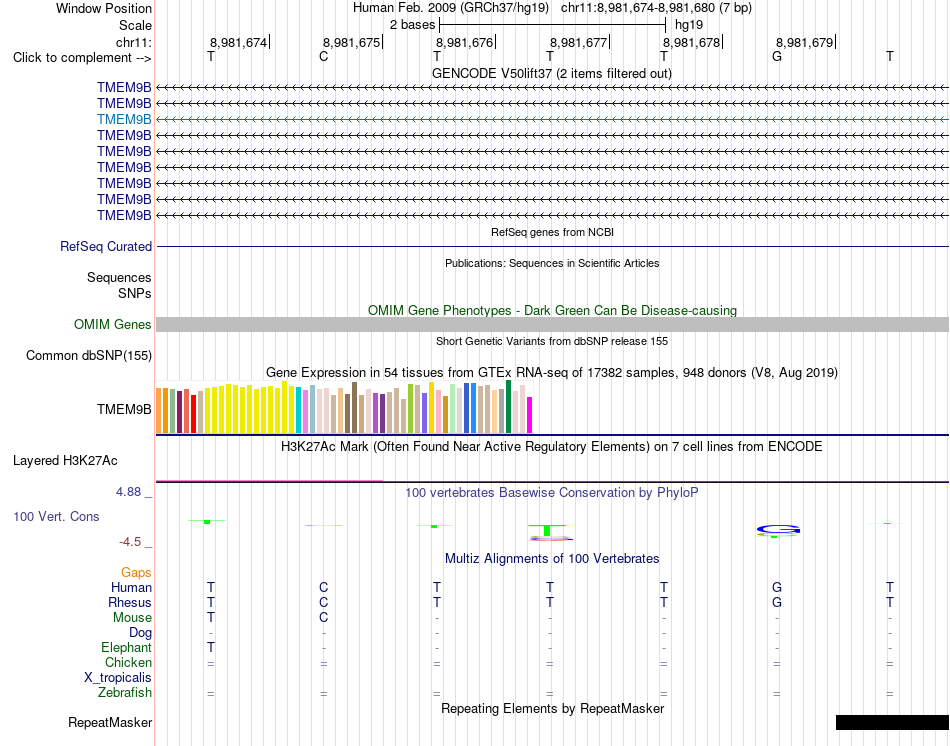Open the GTEx 'Gene Expression in 54 tissues' title
The image size is (950, 746).
point(552,373)
